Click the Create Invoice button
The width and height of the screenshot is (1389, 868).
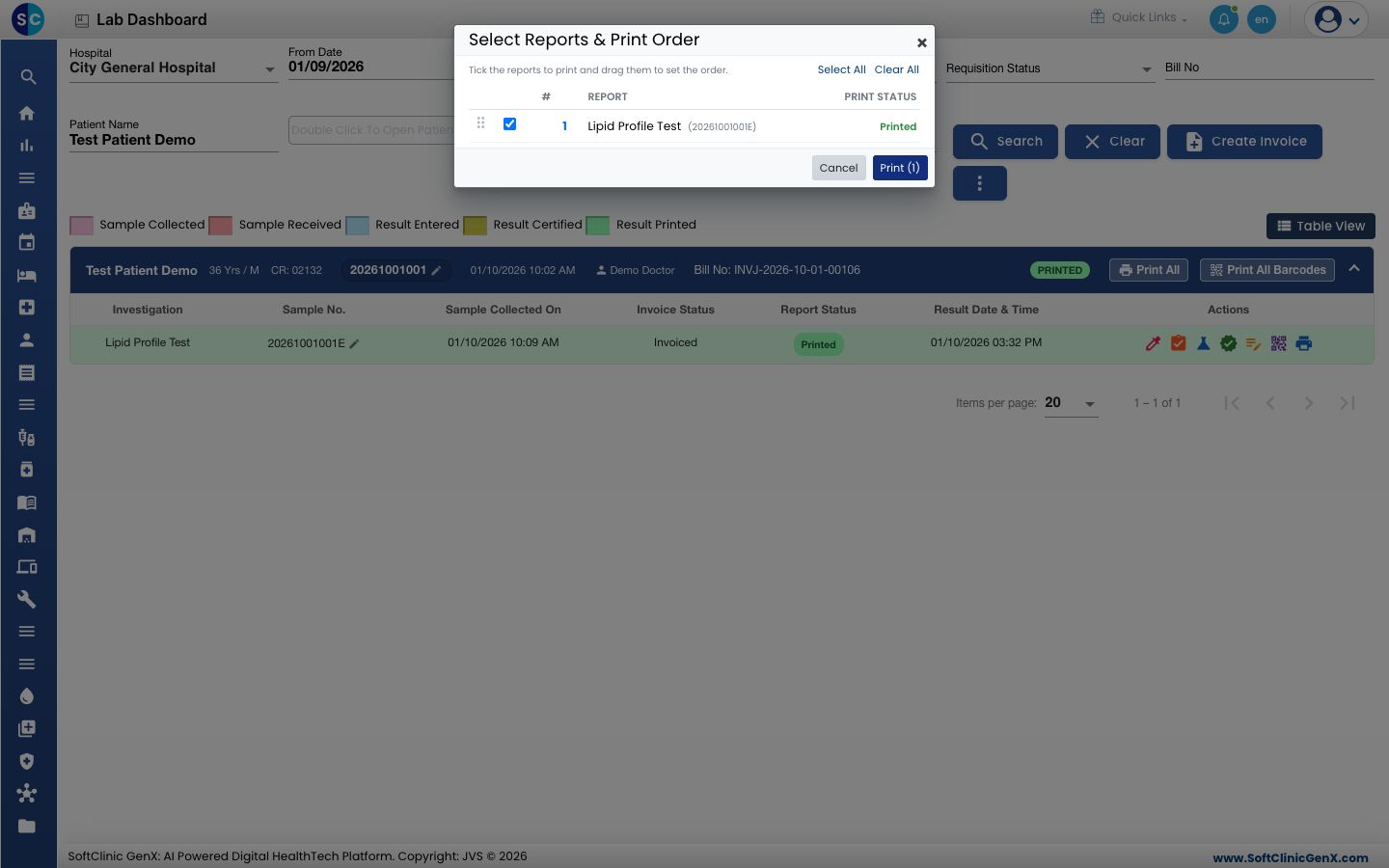(x=1244, y=142)
